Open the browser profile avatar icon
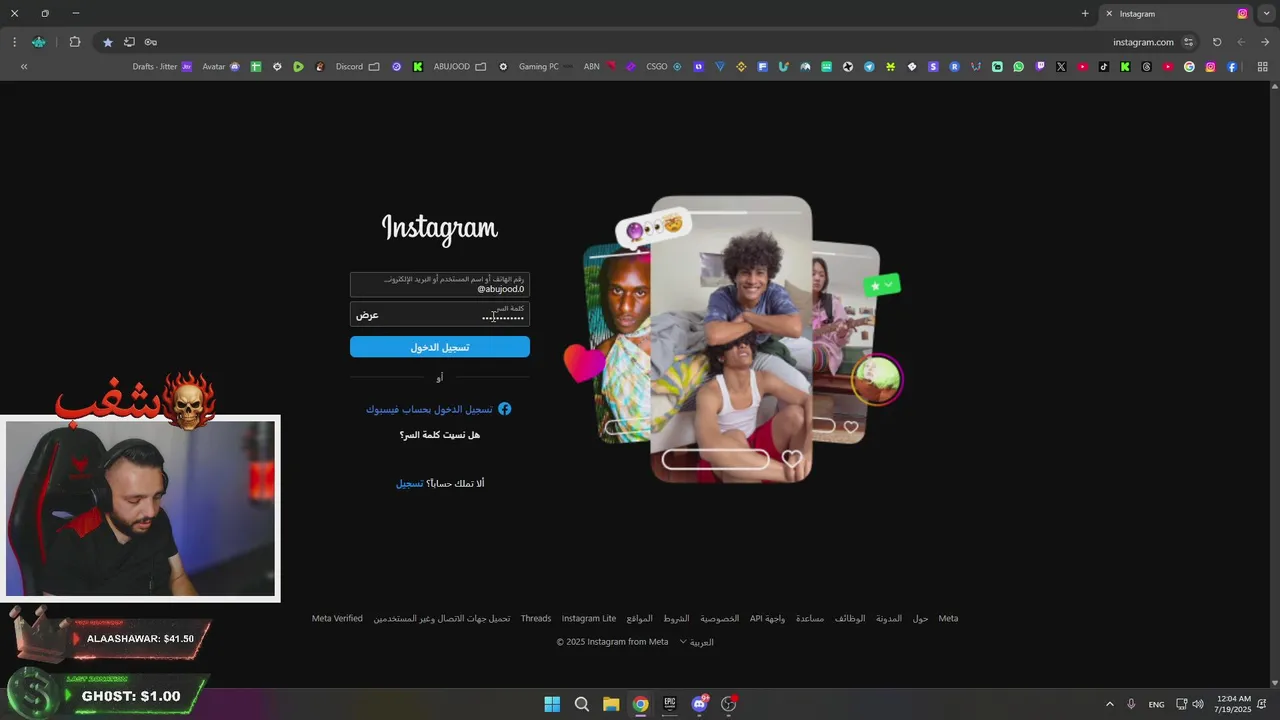The image size is (1280, 720). click(x=38, y=42)
